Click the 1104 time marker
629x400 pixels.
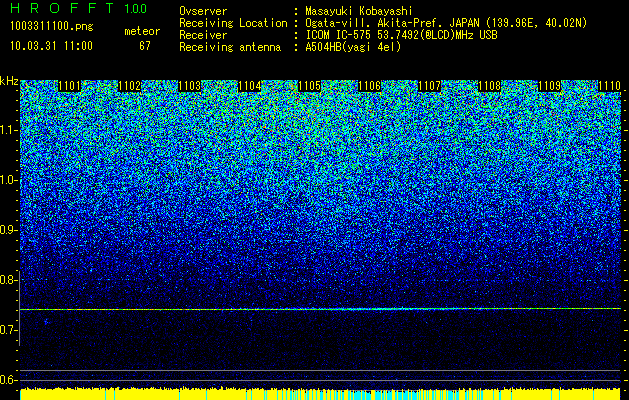click(x=250, y=86)
